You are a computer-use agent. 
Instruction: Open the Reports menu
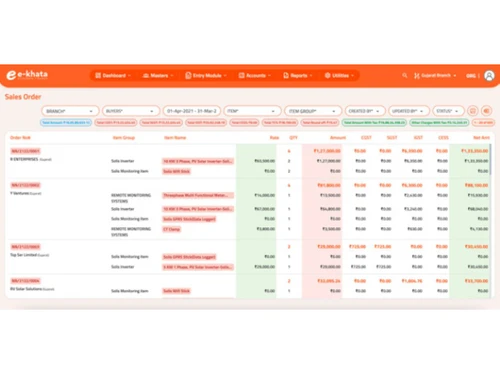coord(298,76)
